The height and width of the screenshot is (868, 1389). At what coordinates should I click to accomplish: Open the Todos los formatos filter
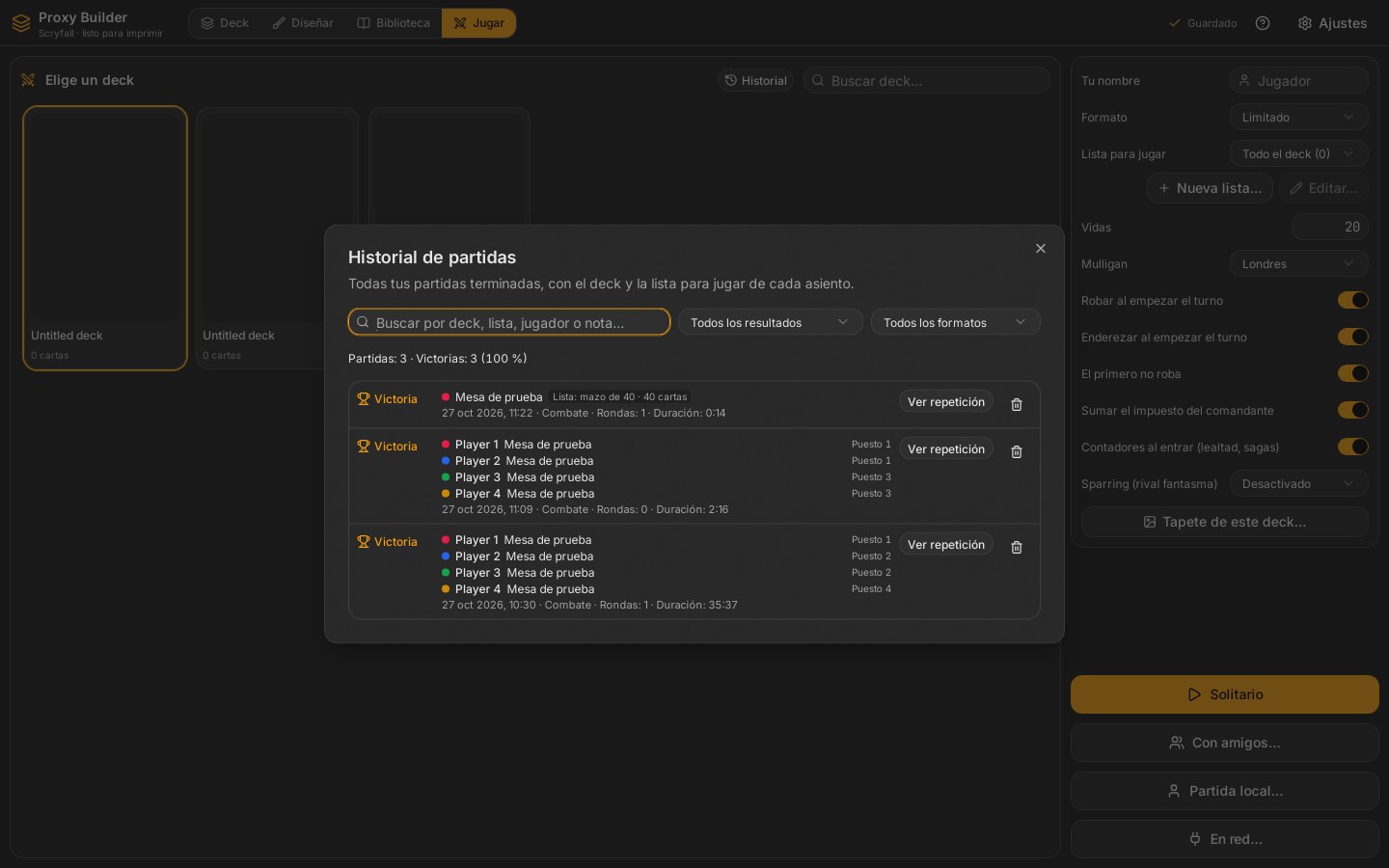coord(955,322)
